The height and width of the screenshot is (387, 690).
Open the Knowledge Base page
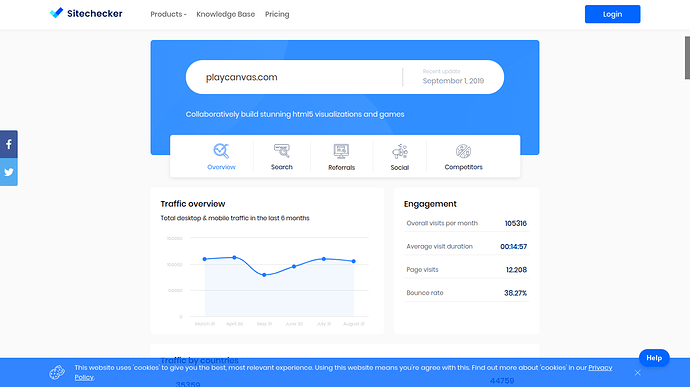pos(225,14)
